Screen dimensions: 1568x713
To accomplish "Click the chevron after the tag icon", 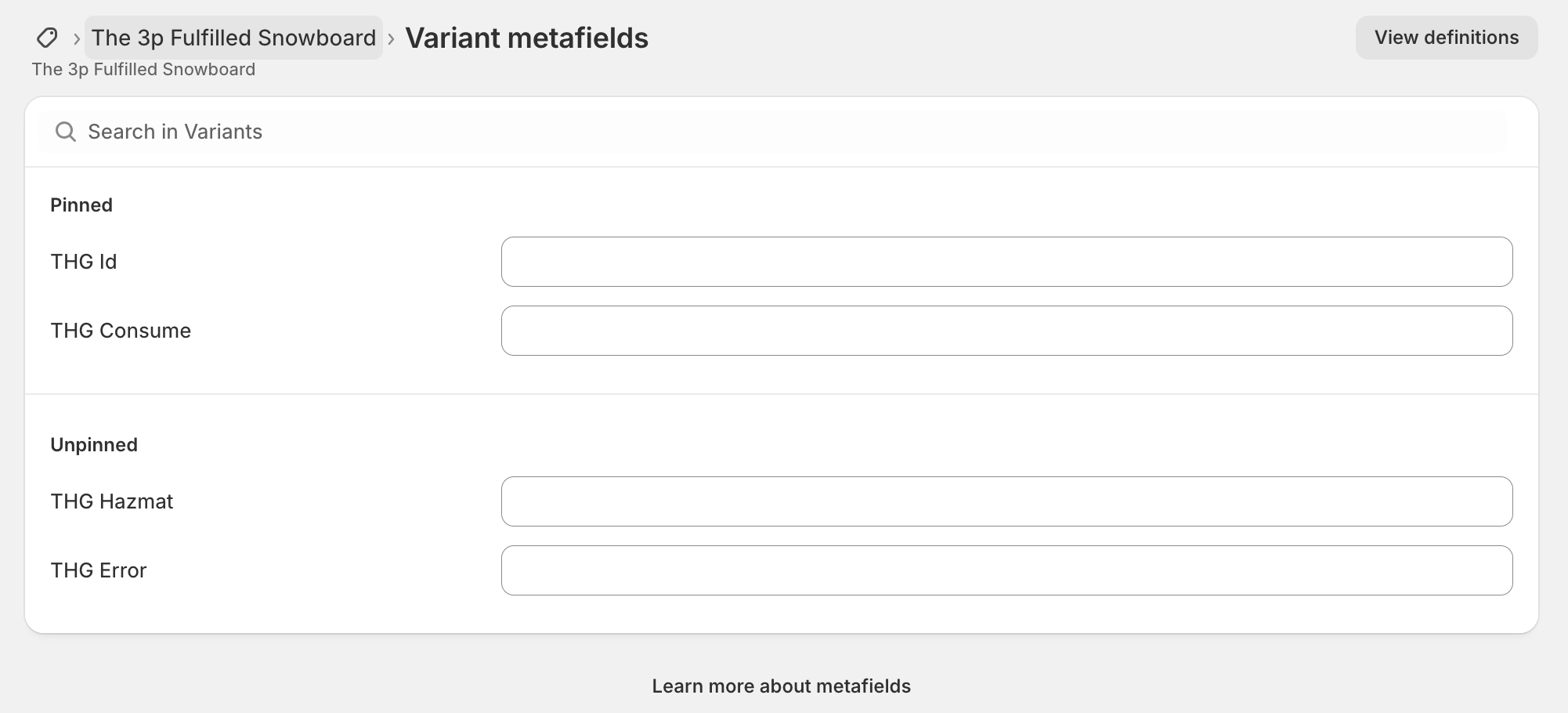I will pyautogui.click(x=77, y=38).
